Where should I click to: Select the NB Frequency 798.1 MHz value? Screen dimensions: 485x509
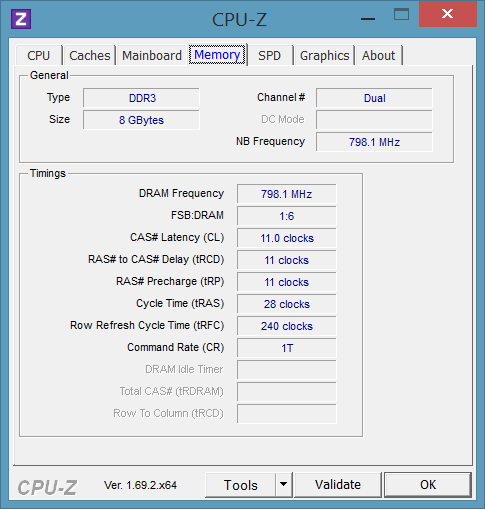(374, 142)
